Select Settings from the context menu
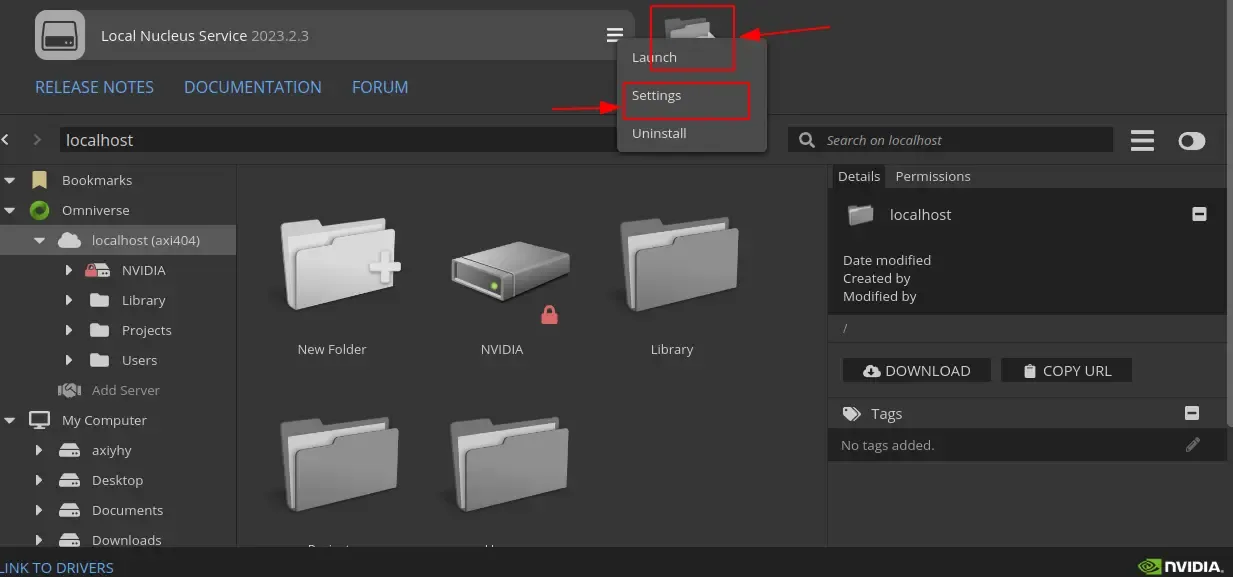This screenshot has height=577, width=1233. point(656,96)
